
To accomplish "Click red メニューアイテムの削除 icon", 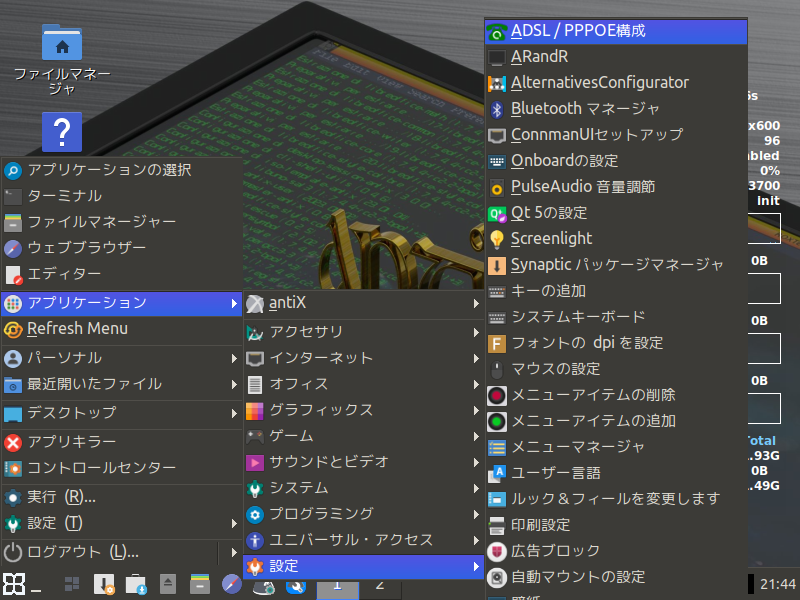I will [496, 395].
